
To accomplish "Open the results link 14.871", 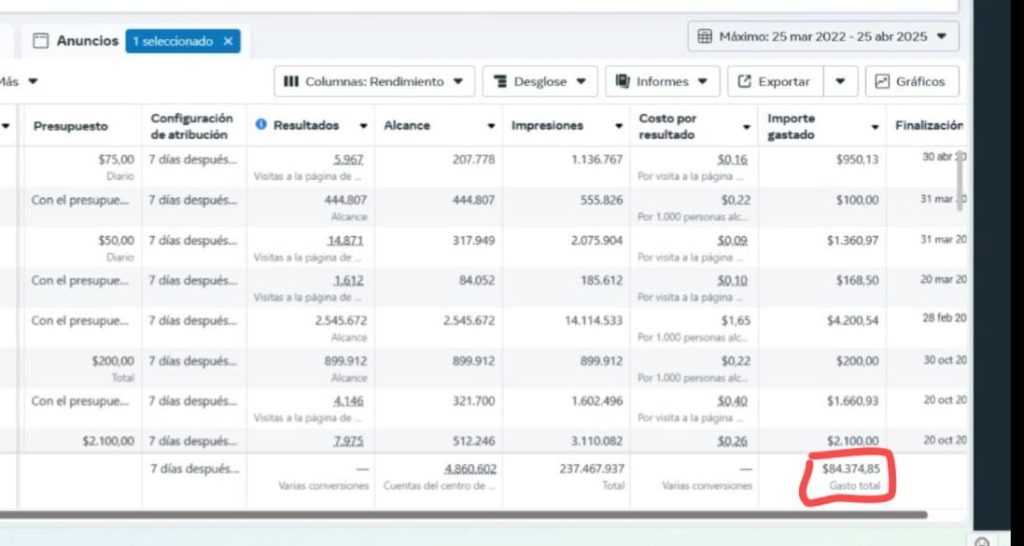I will pos(345,240).
